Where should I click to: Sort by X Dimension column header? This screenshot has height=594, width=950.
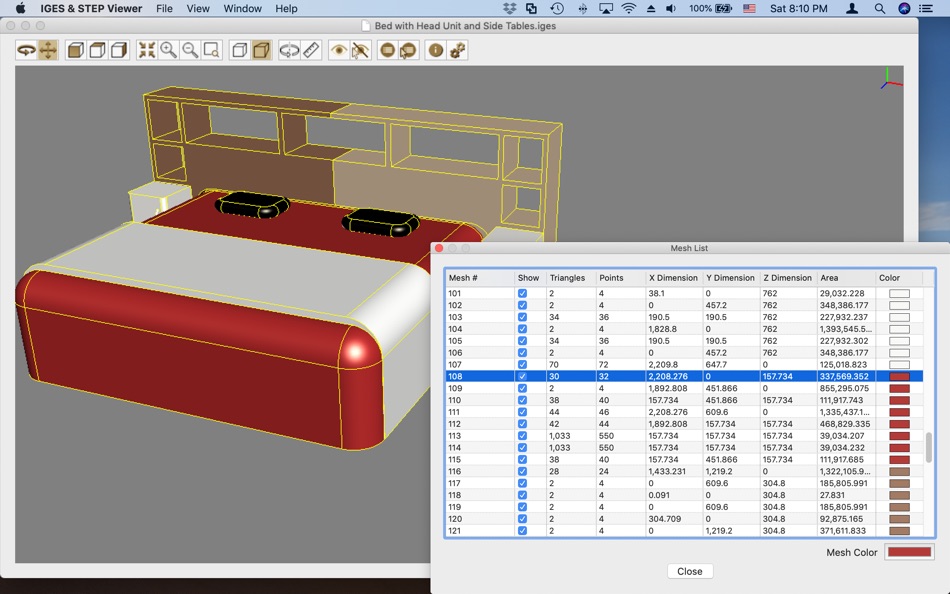673,278
